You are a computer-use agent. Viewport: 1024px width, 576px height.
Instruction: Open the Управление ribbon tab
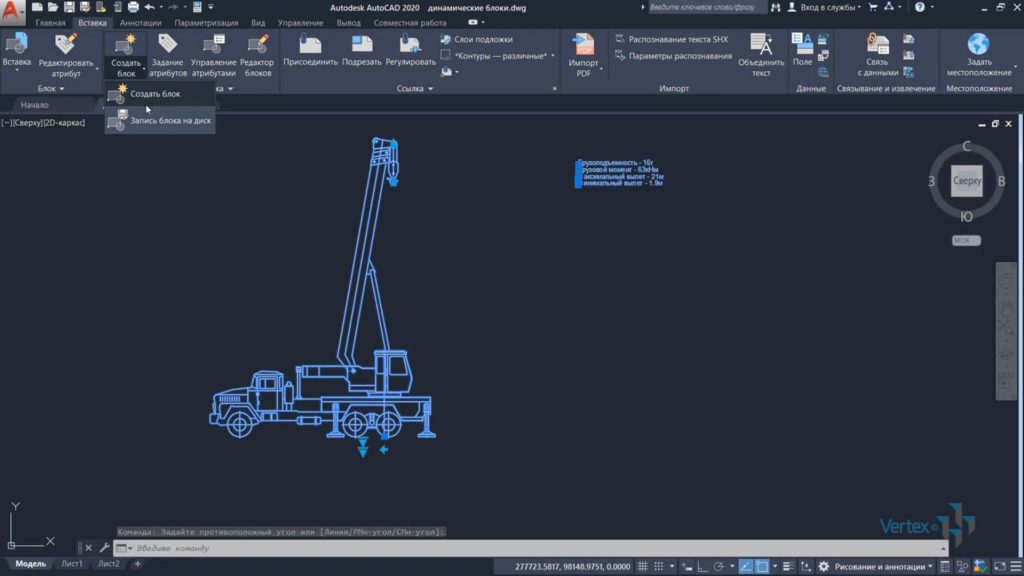tap(300, 23)
